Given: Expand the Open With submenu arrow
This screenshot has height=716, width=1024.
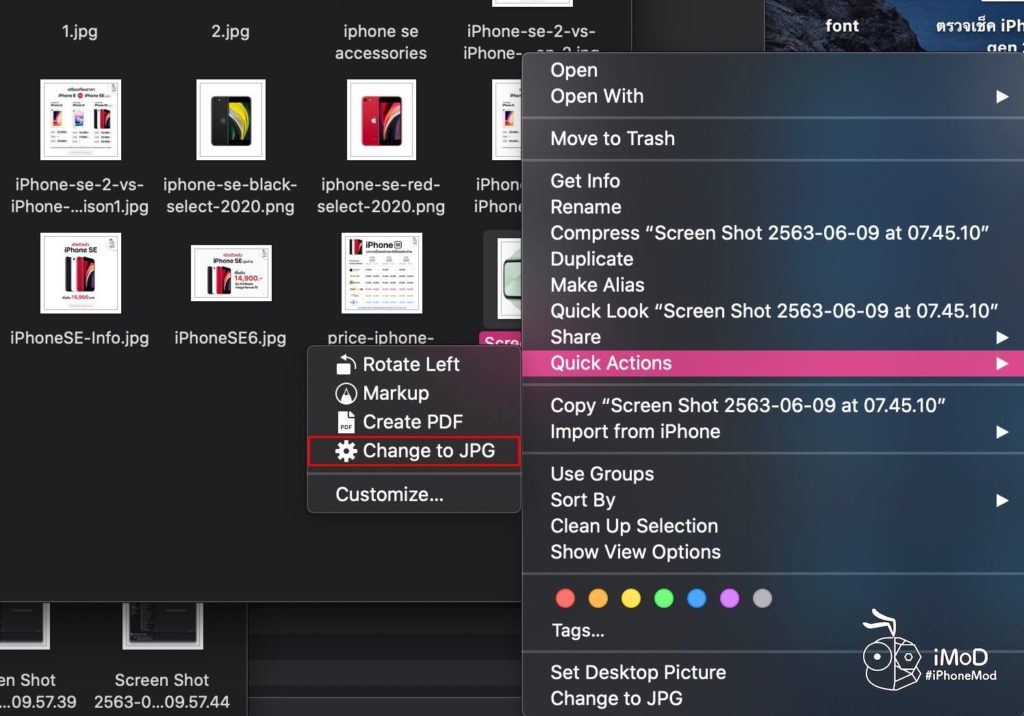Looking at the screenshot, I should 1001,97.
